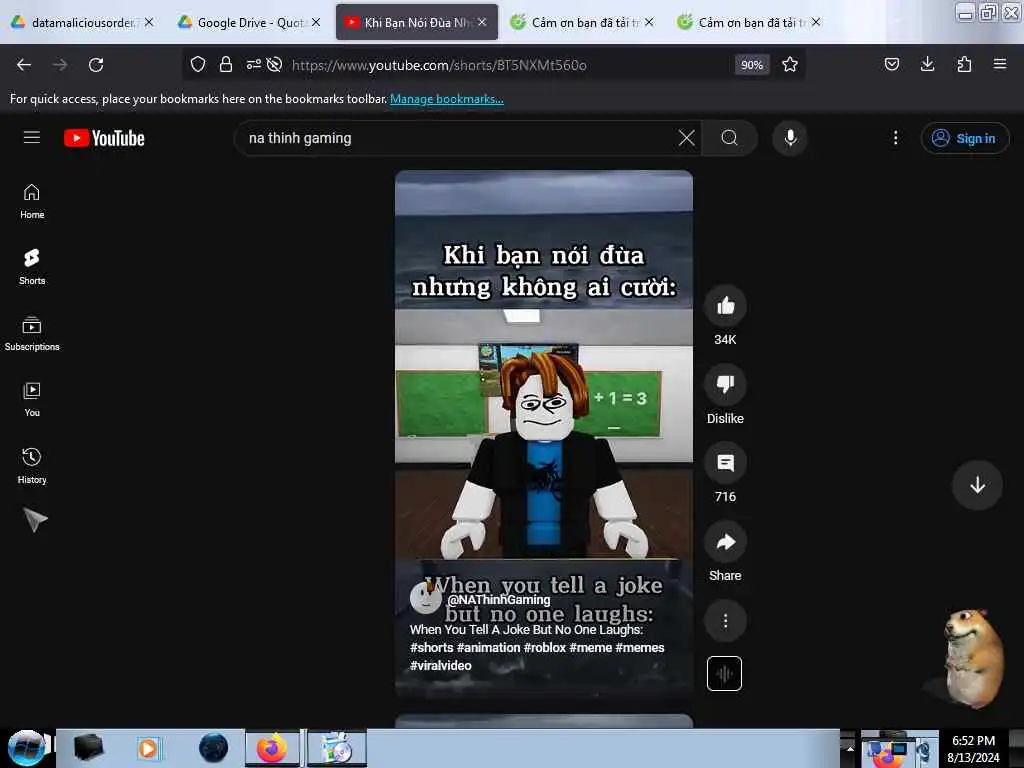Click the channel avatar on the short
Image resolution: width=1024 pixels, height=768 pixels.
pyautogui.click(x=426, y=598)
